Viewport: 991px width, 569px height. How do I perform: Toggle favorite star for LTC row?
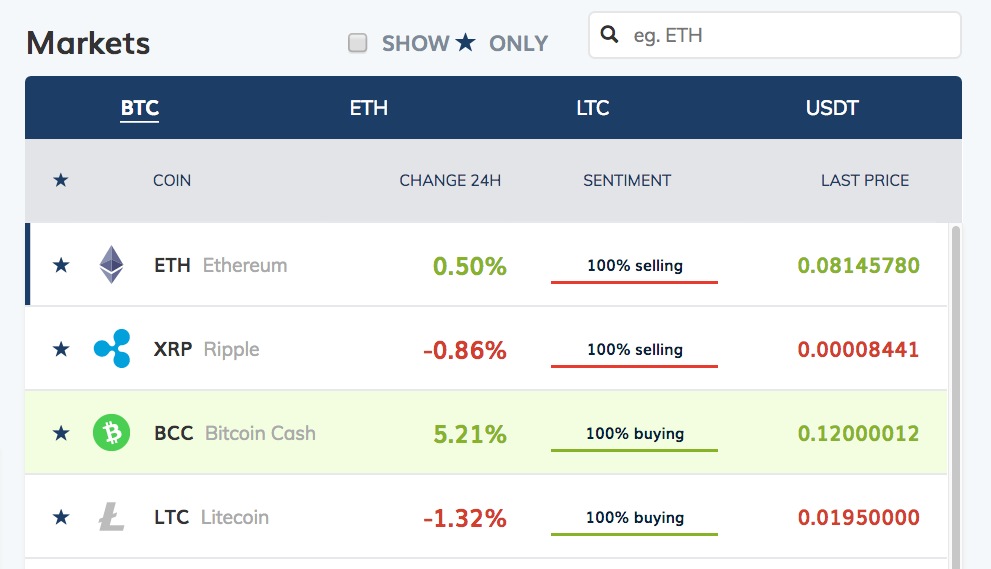(x=61, y=517)
